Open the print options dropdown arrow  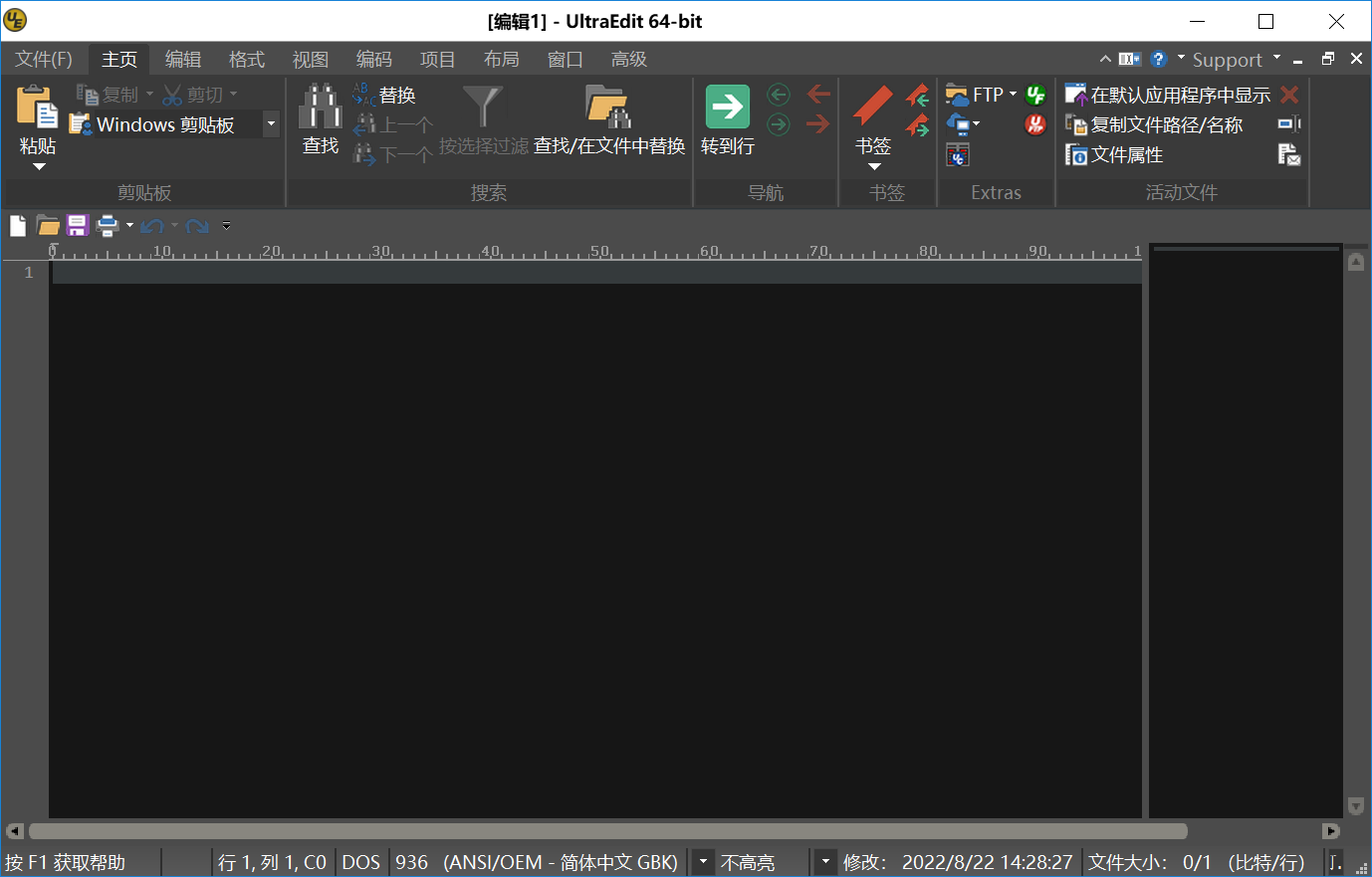point(129,226)
